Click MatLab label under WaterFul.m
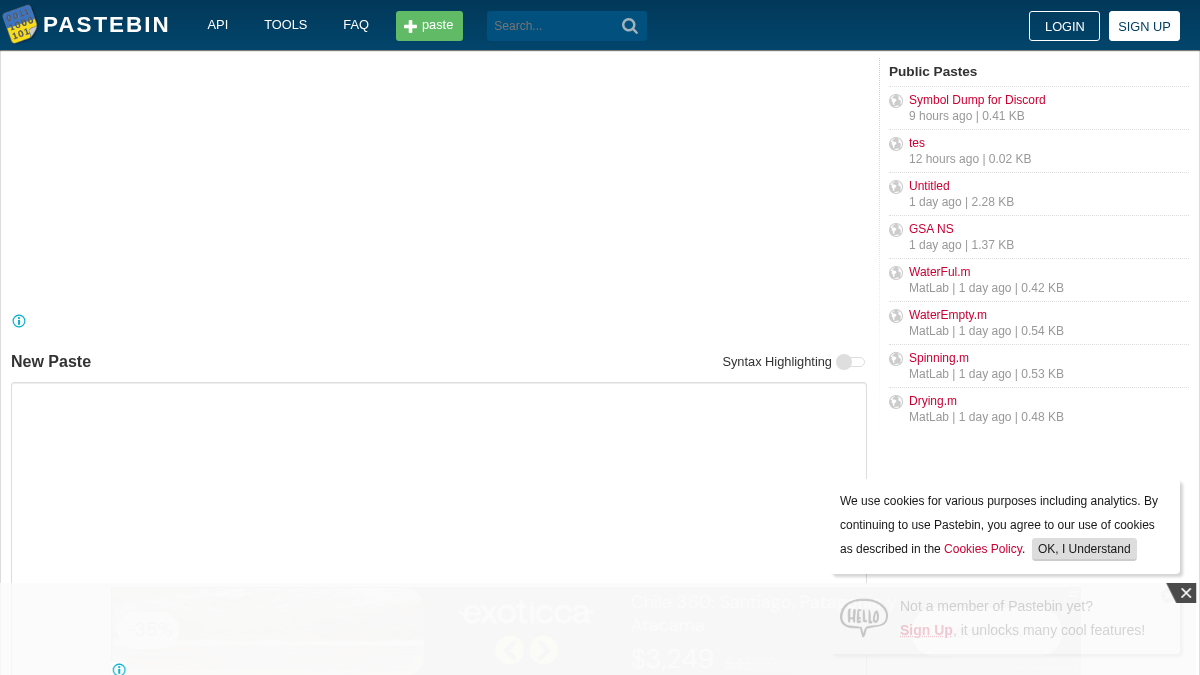 point(929,288)
